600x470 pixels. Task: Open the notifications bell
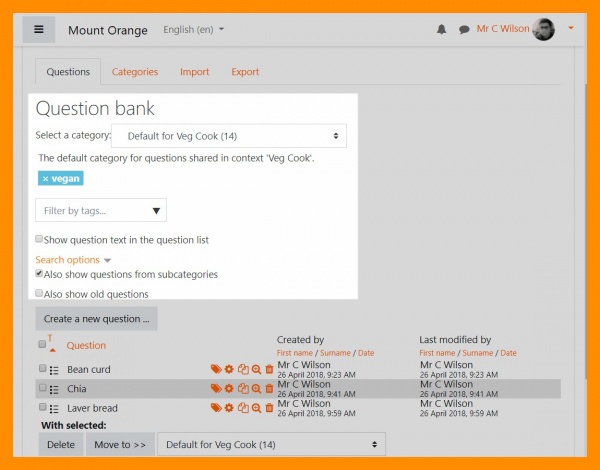click(x=442, y=29)
